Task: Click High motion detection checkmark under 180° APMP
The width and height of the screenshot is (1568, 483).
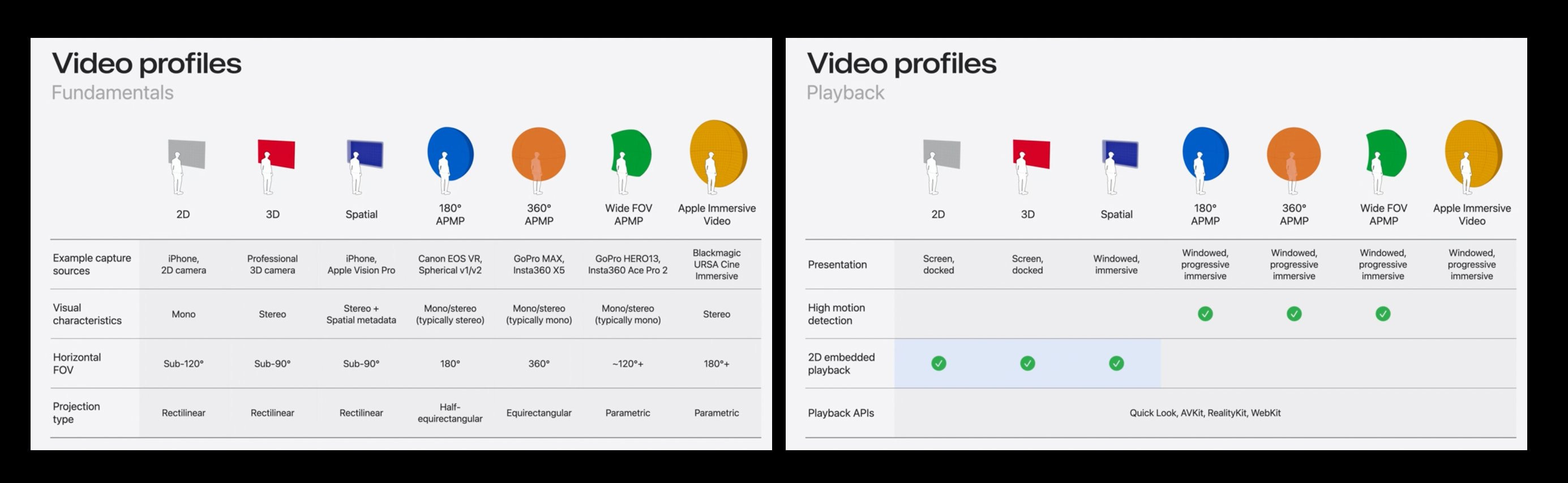Action: click(x=1205, y=314)
